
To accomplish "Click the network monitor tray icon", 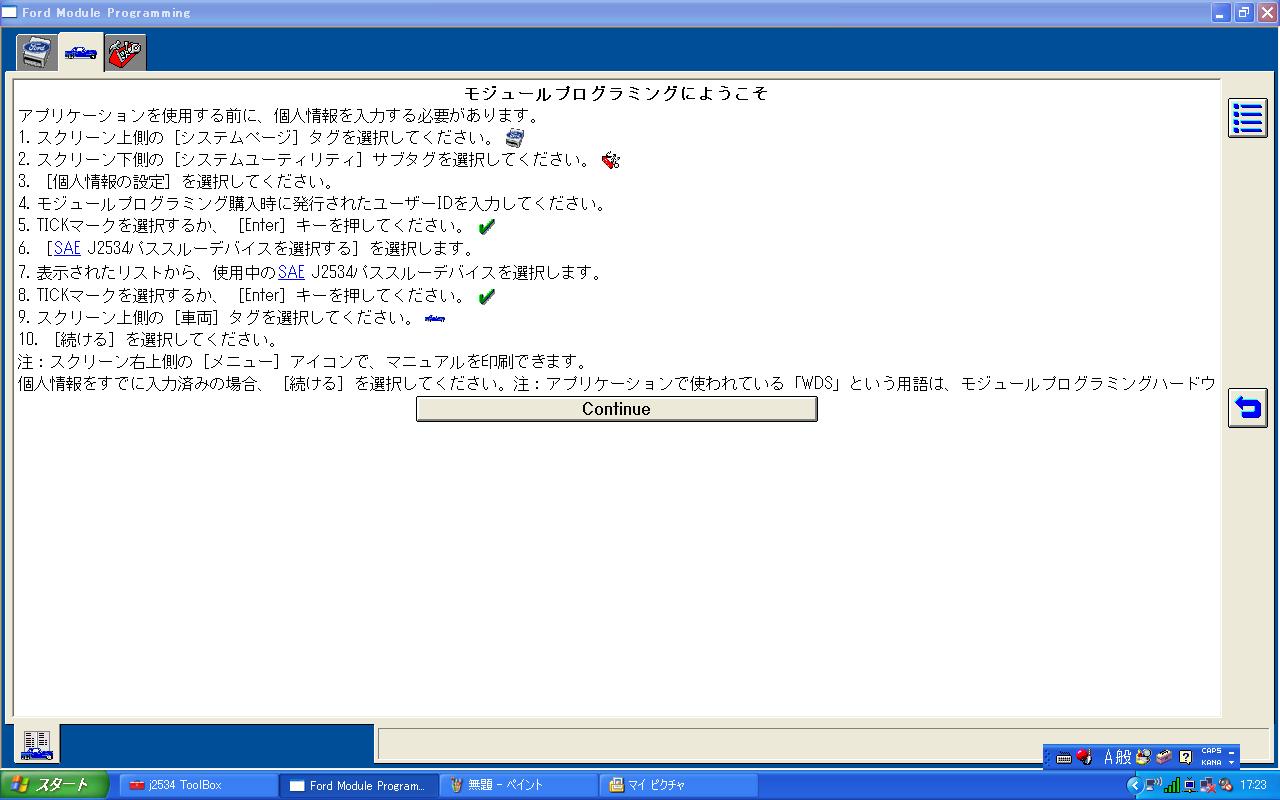I will click(1190, 786).
